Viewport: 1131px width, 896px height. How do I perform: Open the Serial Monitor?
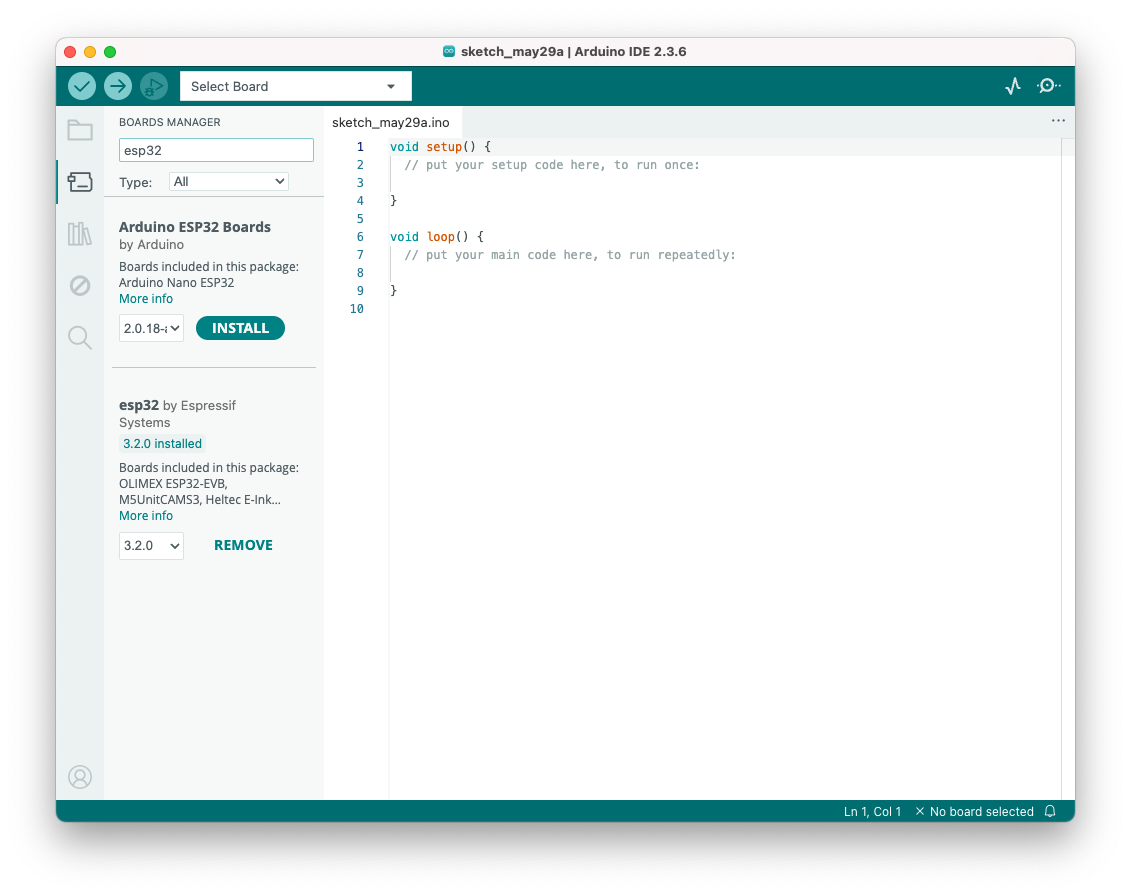click(1048, 86)
